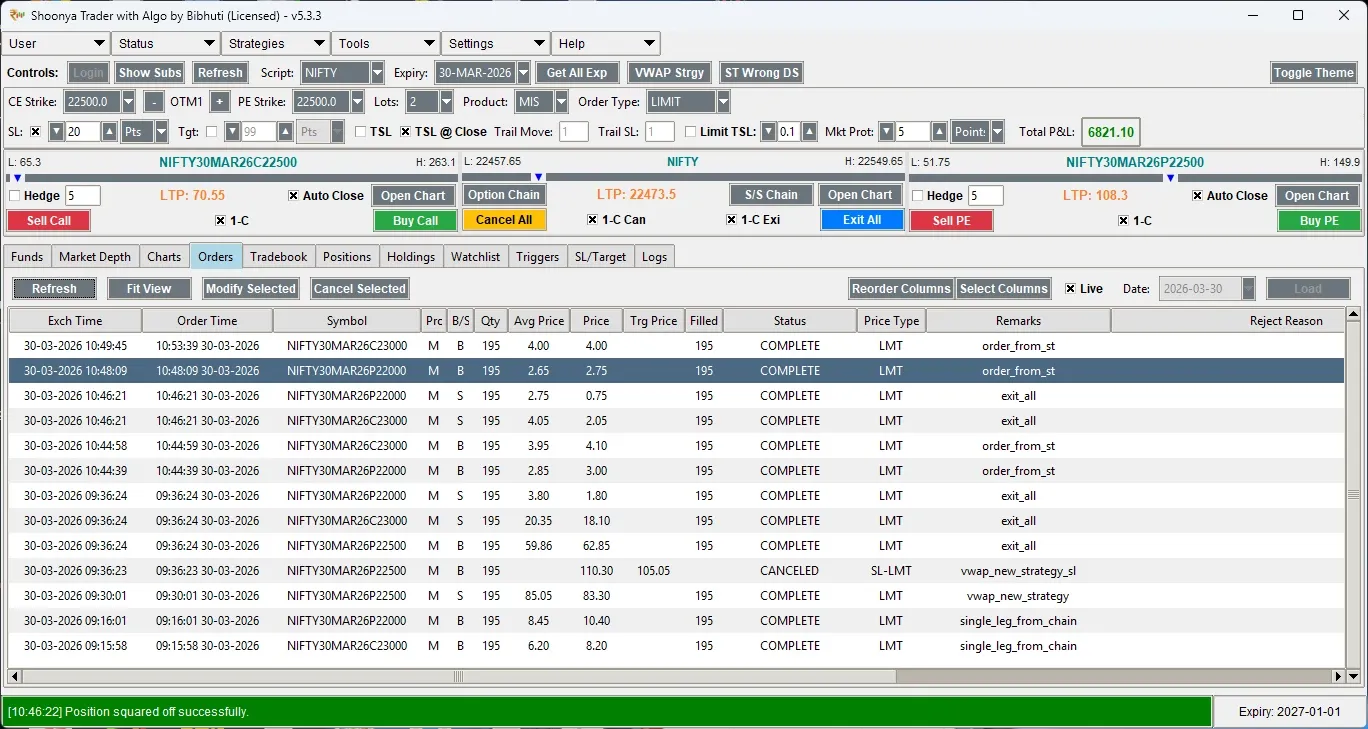Open the Market Depth tab
The image size is (1368, 729).
pos(95,257)
